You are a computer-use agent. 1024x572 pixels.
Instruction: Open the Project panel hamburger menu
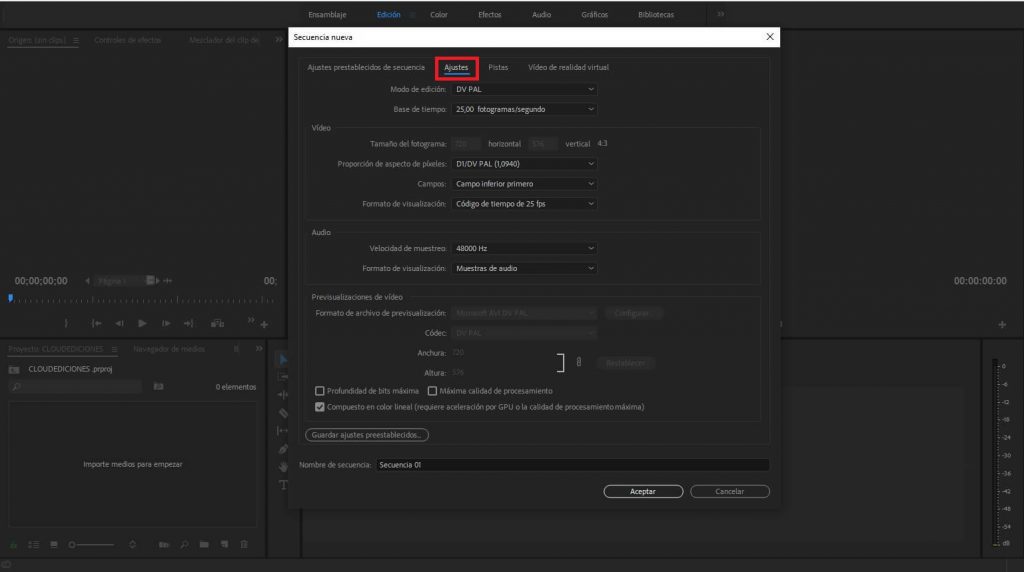(x=114, y=349)
